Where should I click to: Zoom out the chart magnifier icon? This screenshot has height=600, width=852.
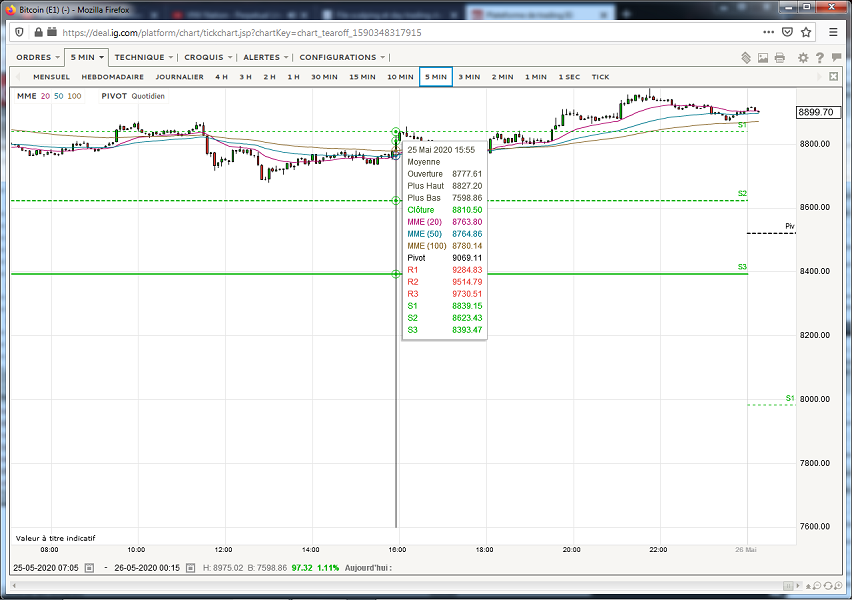817,586
